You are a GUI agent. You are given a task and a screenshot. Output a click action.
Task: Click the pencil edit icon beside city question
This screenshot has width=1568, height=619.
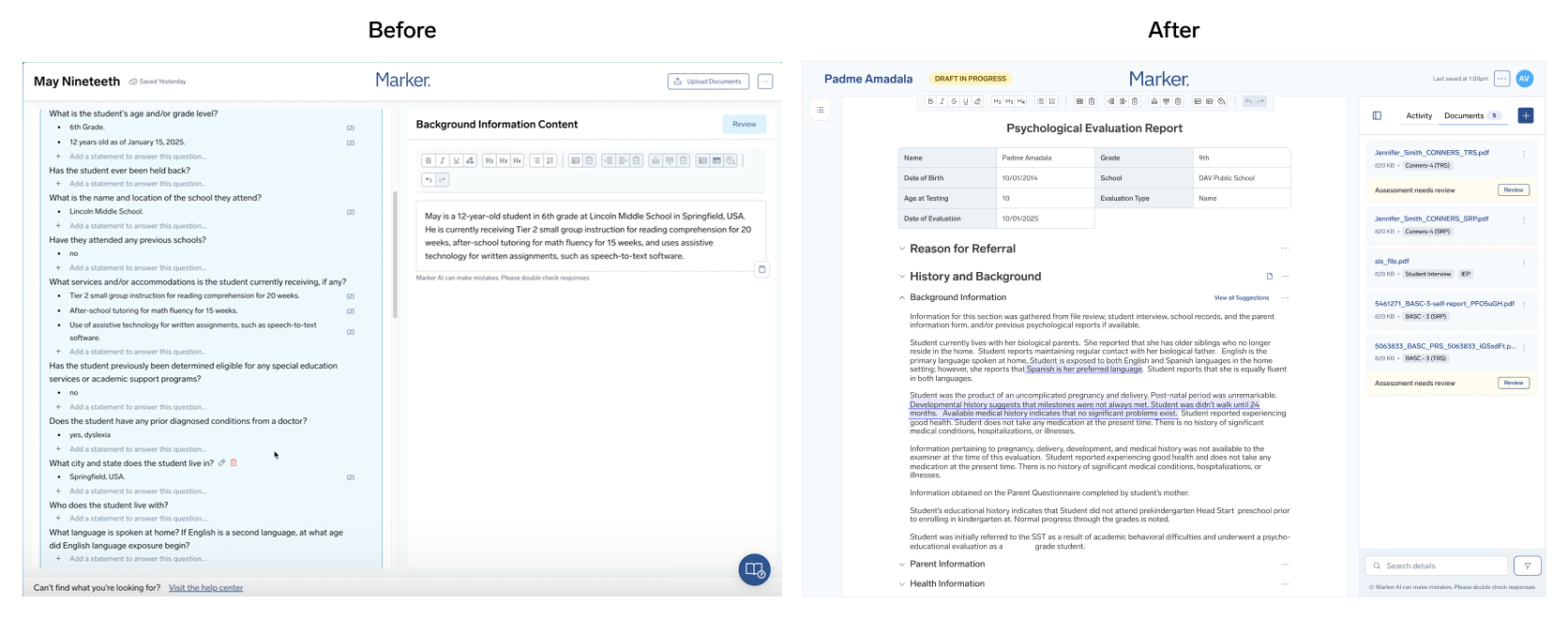(x=221, y=462)
